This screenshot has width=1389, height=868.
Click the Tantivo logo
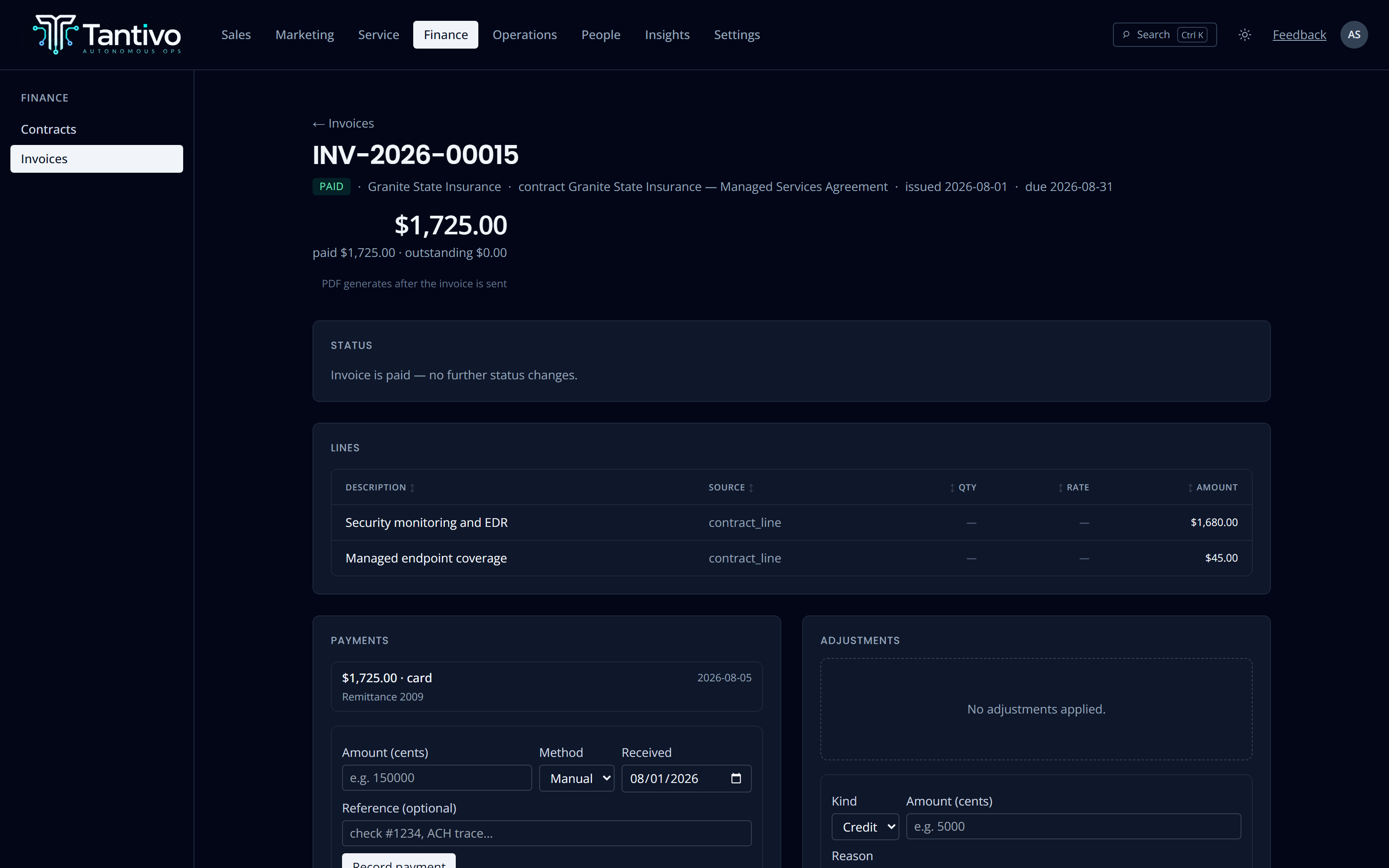[x=107, y=34]
